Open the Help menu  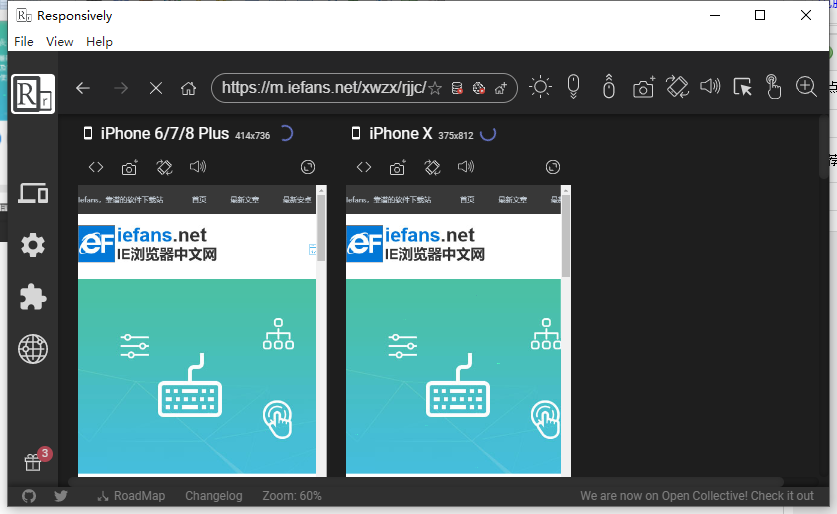[x=99, y=42]
